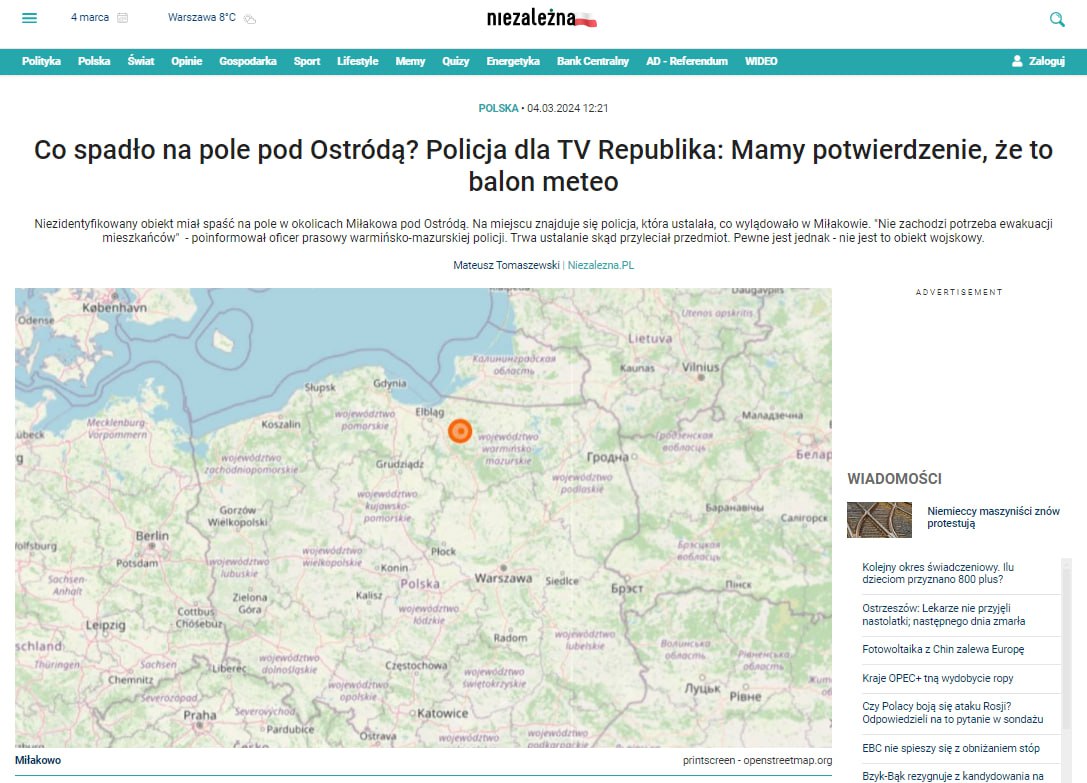This screenshot has width=1087, height=783.
Task: Click the weather cloud icon
Action: 250,18
